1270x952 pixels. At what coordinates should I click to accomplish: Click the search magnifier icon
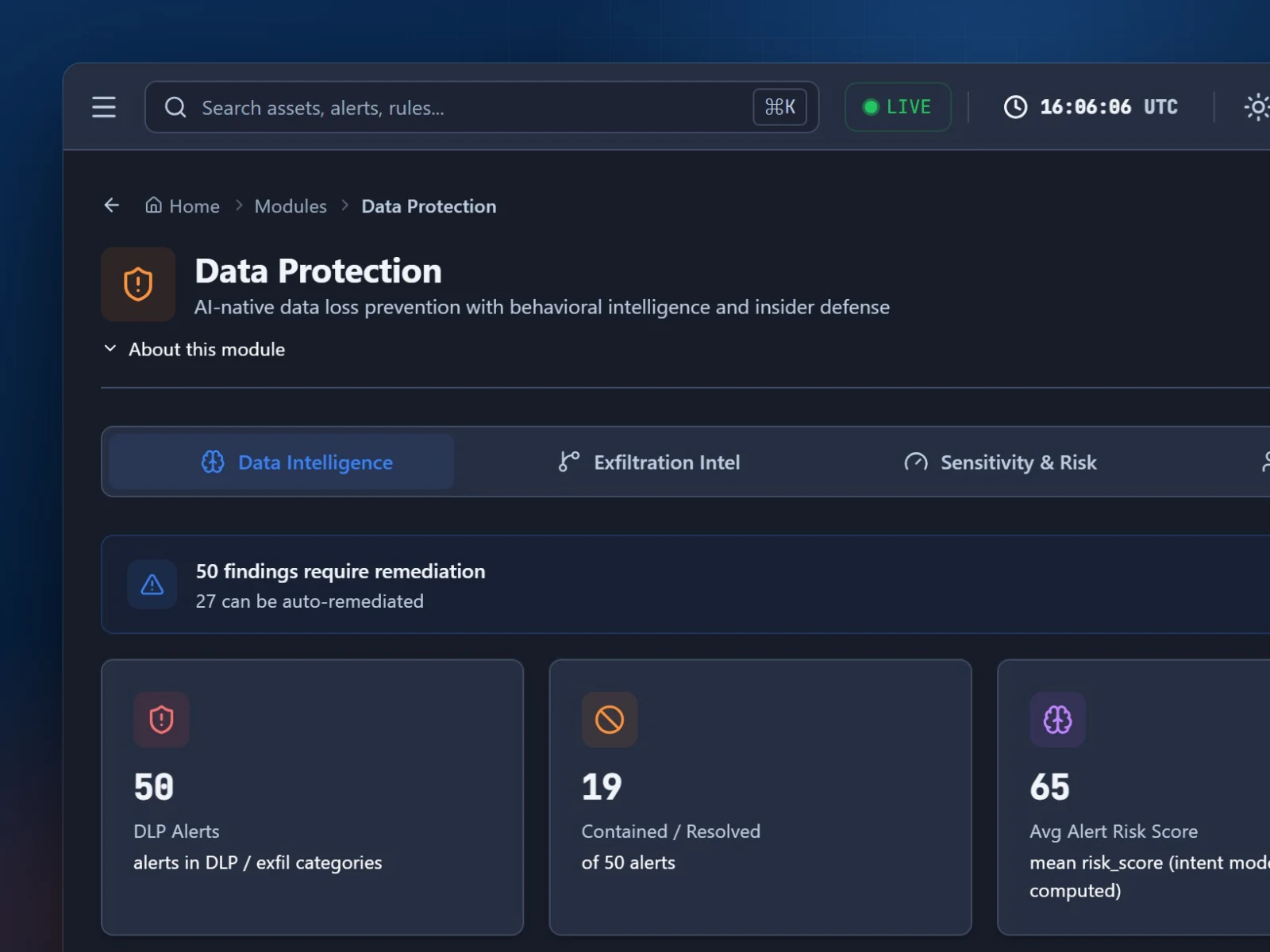click(175, 107)
